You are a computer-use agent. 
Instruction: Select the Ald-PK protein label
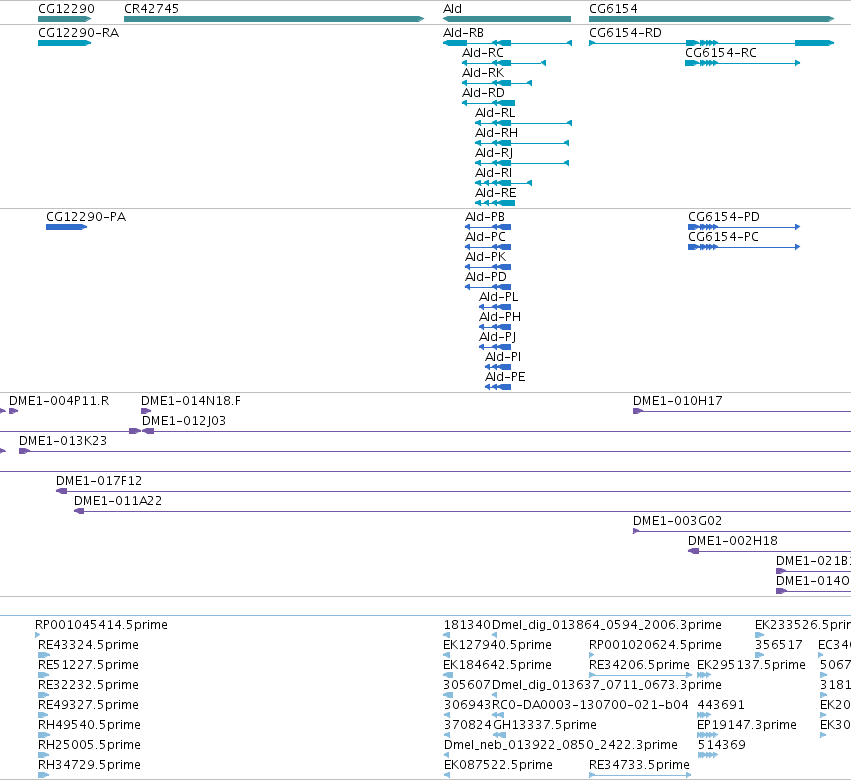(x=486, y=257)
